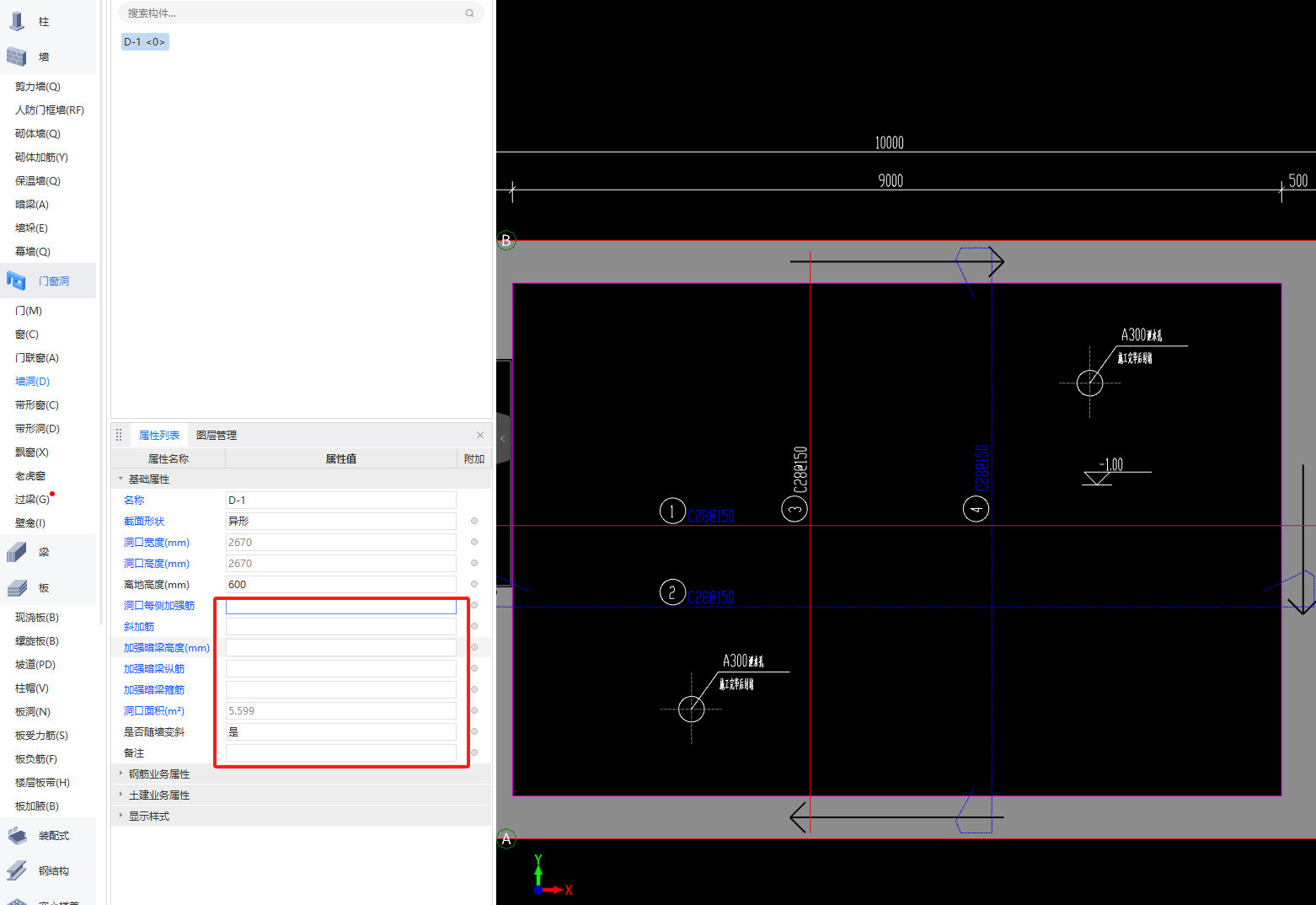The width and height of the screenshot is (1316, 905).
Task: Click the 斜加筋 property link
Action: pyautogui.click(x=139, y=626)
